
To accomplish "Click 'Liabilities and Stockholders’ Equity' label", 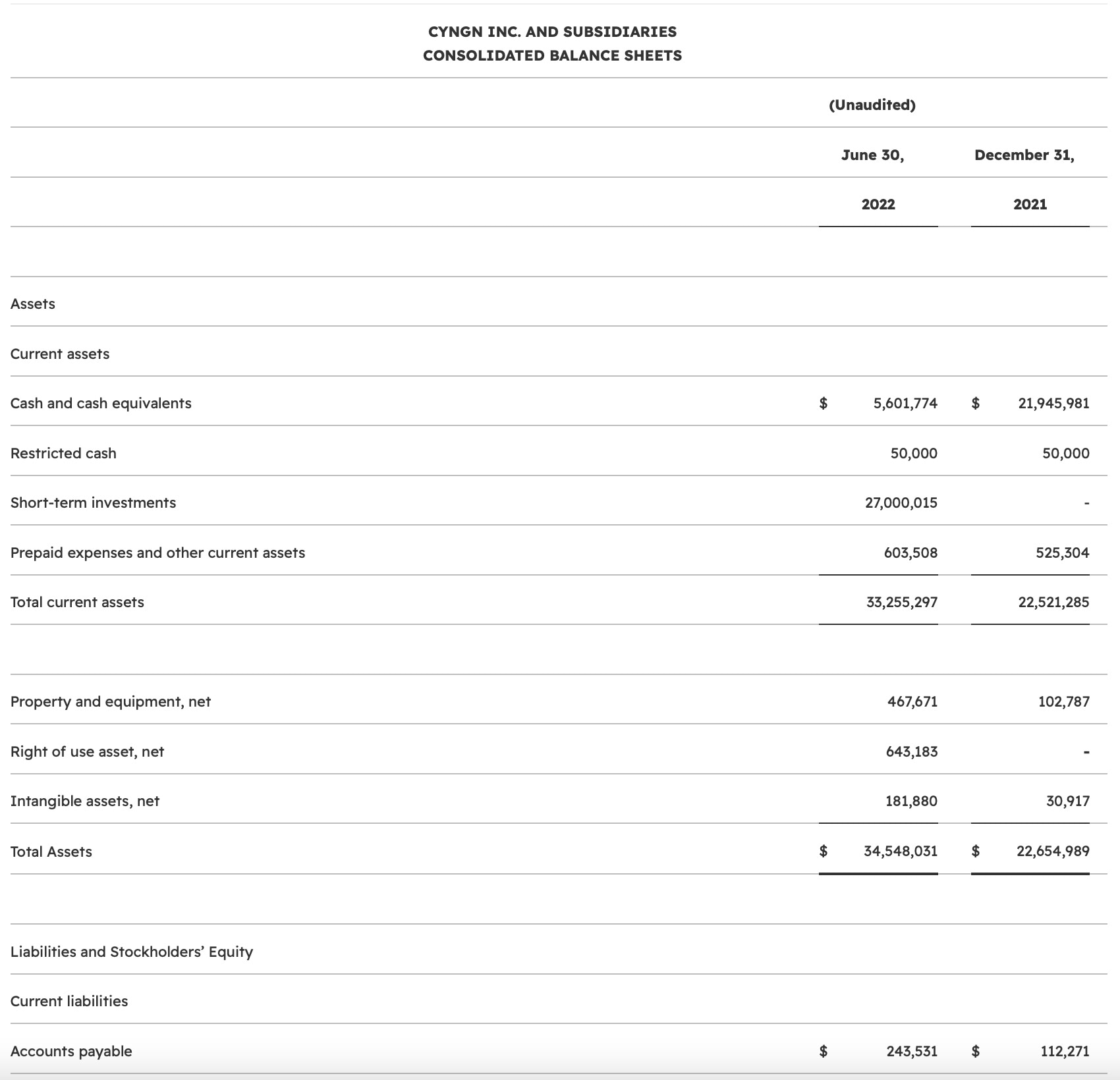I will pos(132,952).
